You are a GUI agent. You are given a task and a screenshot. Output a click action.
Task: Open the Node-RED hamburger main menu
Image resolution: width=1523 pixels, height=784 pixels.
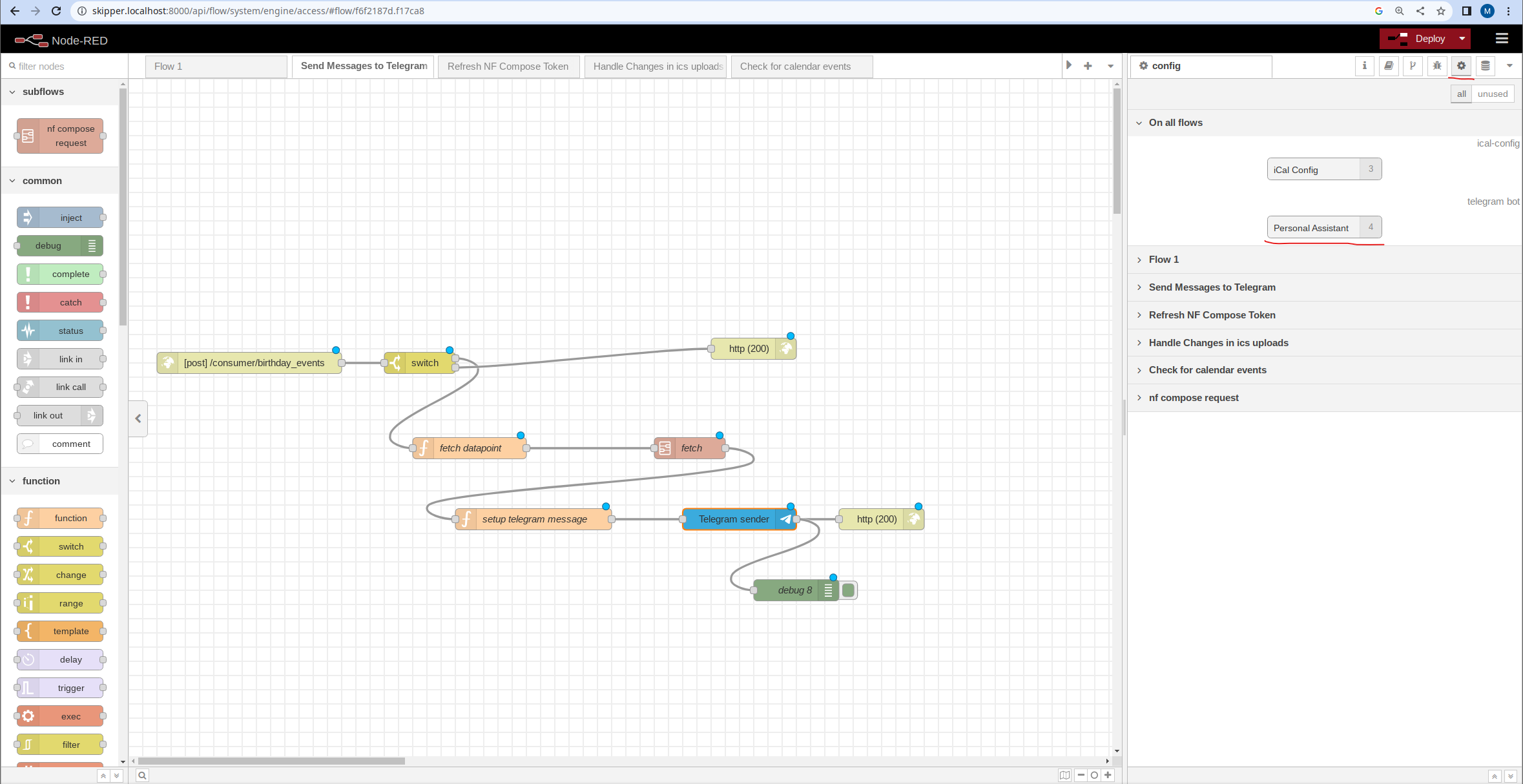[1502, 39]
